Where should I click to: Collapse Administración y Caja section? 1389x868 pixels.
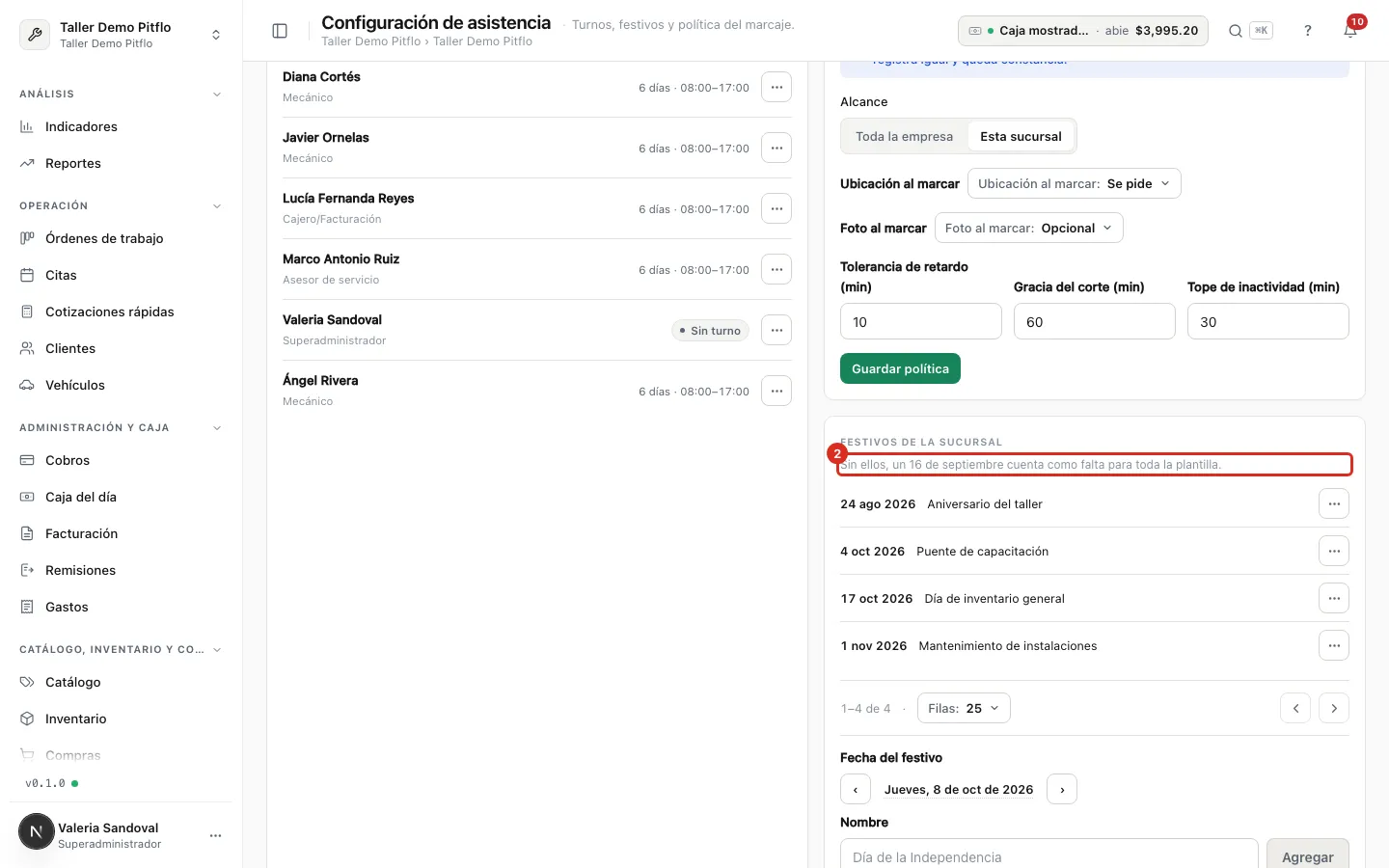[217, 427]
